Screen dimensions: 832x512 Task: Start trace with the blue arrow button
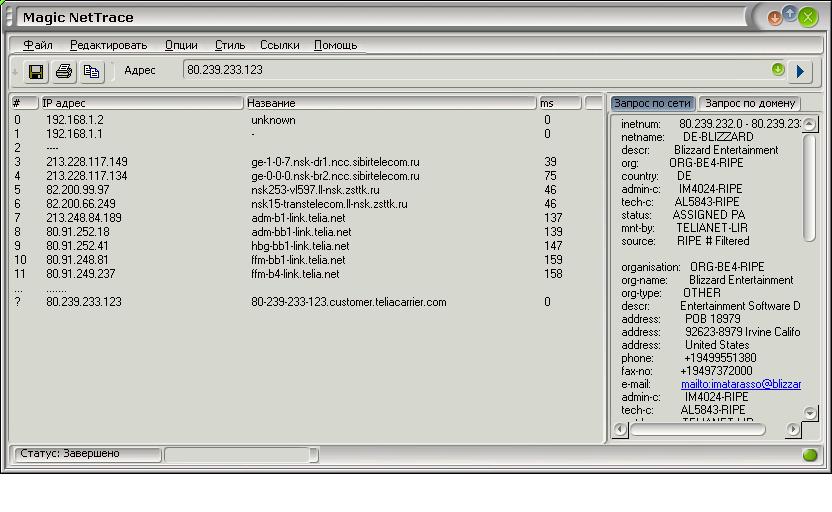(800, 71)
